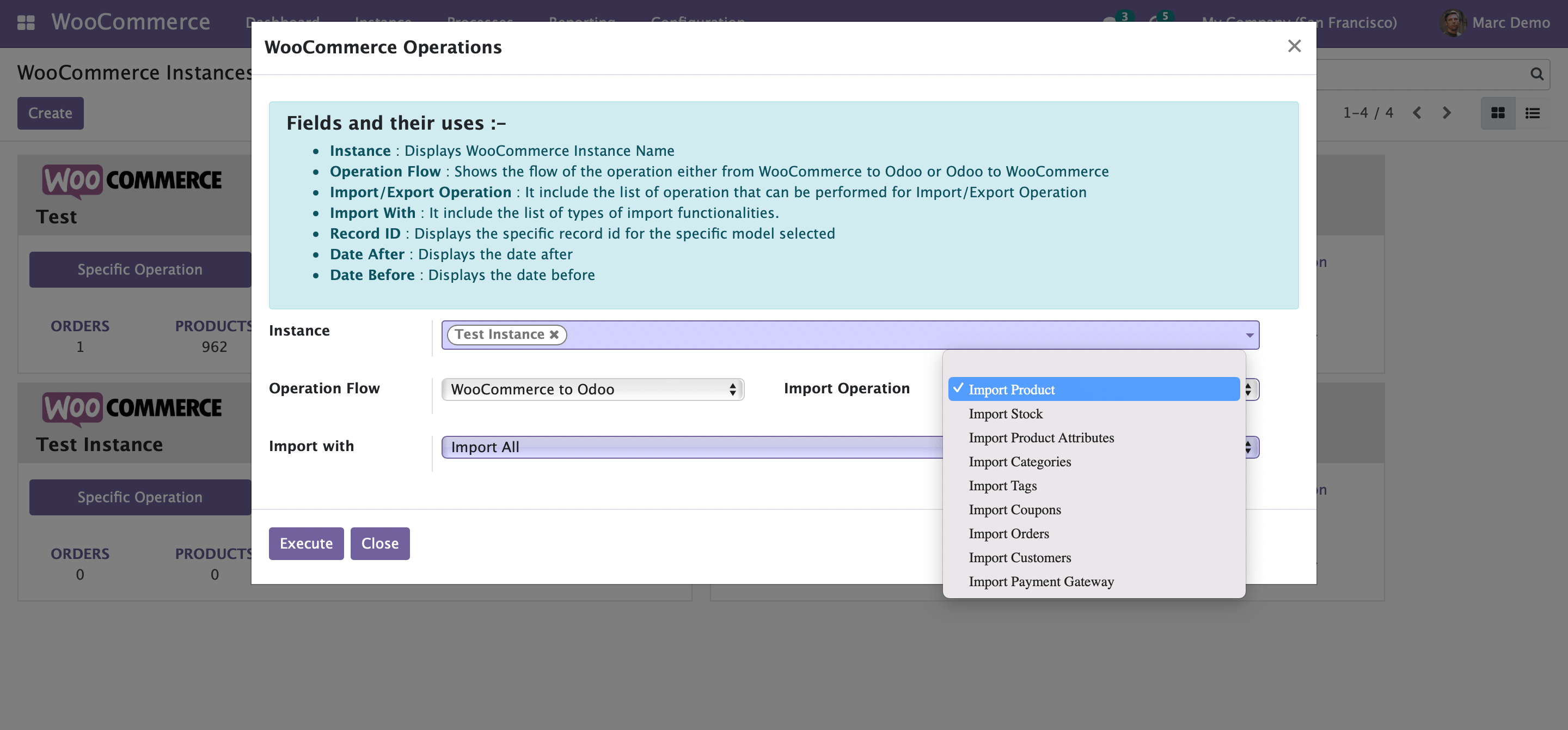
Task: Click the Create button
Action: 51,113
